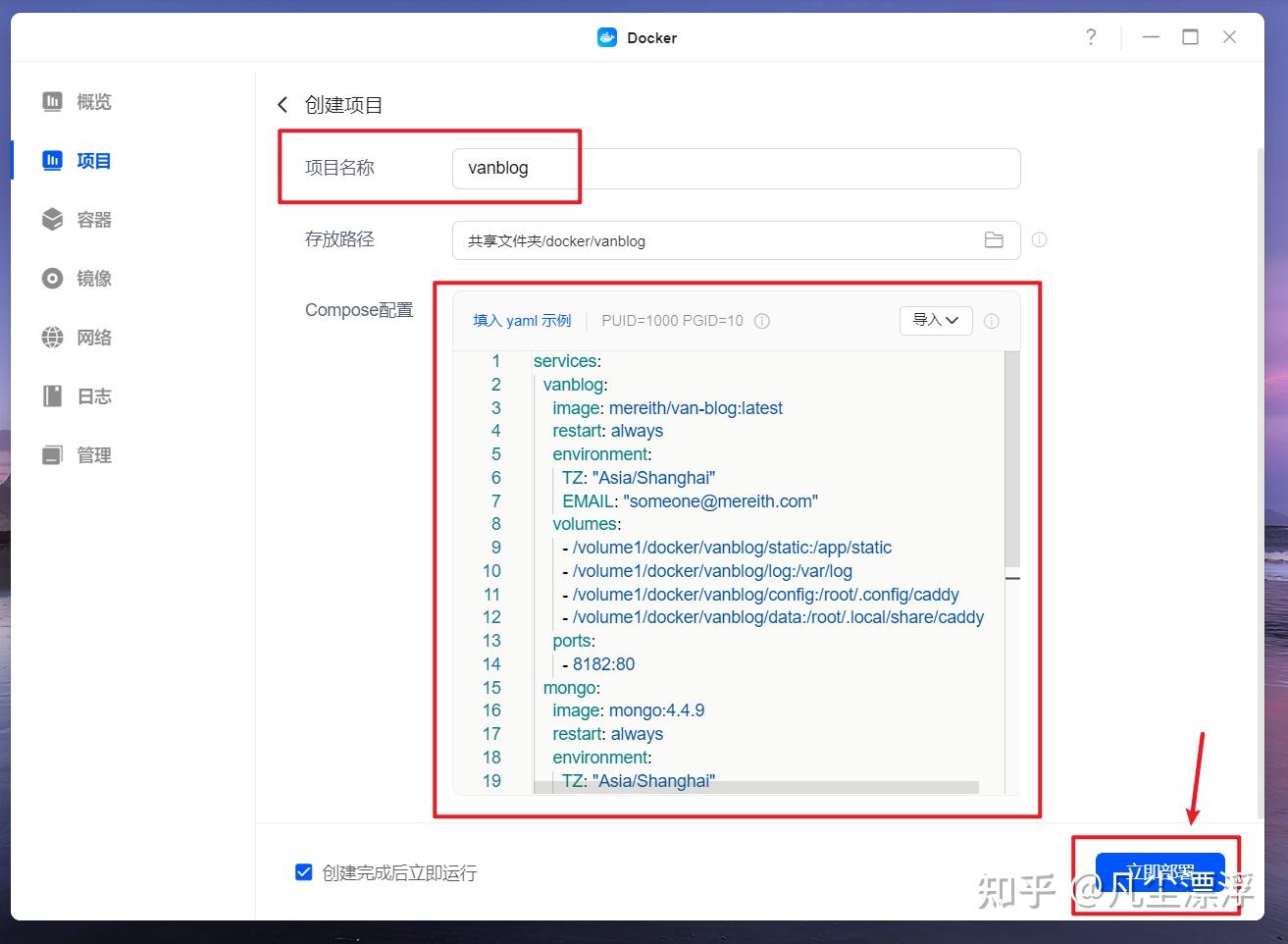Click the info icon beside the storage path field
Image resolution: width=1288 pixels, height=944 pixels.
click(x=1039, y=239)
